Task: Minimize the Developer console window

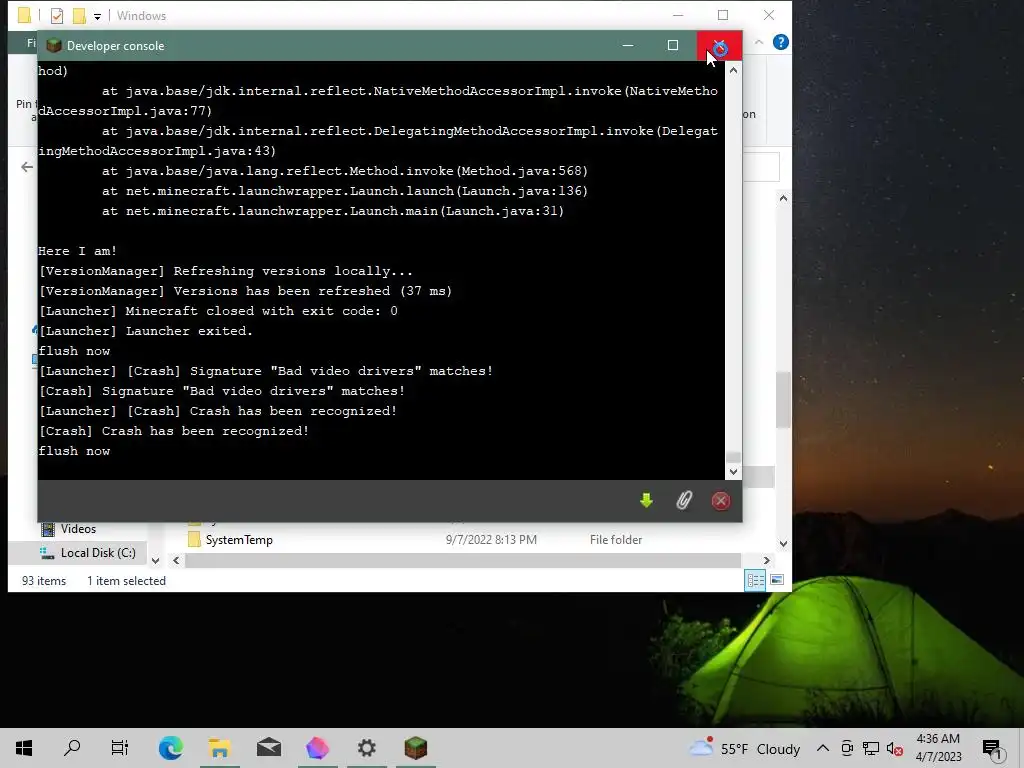Action: (628, 46)
